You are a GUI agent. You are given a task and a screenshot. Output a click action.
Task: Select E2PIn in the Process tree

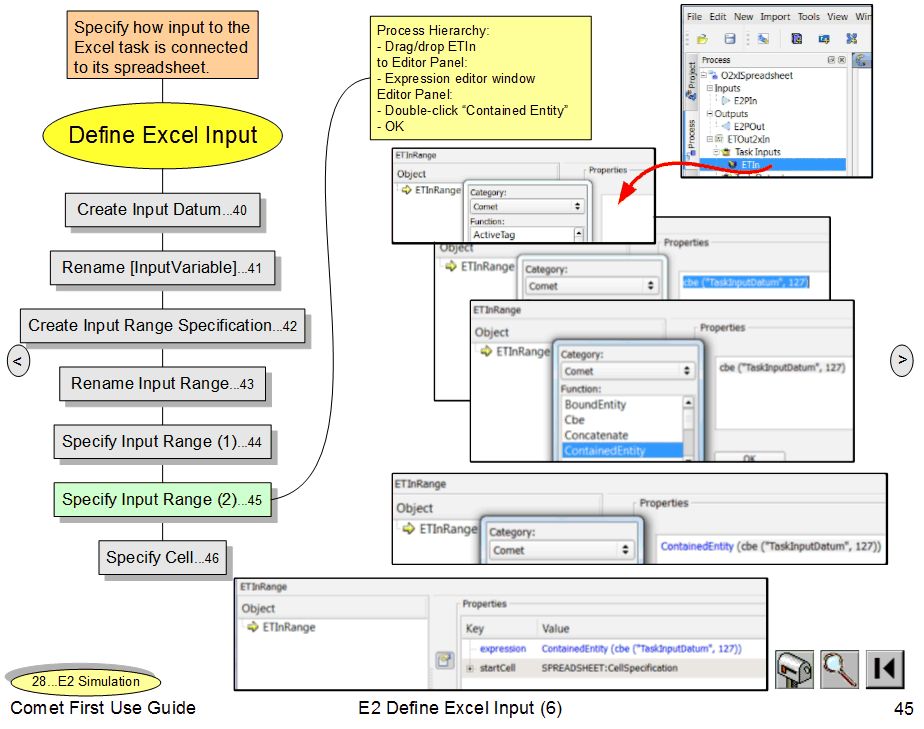(745, 101)
